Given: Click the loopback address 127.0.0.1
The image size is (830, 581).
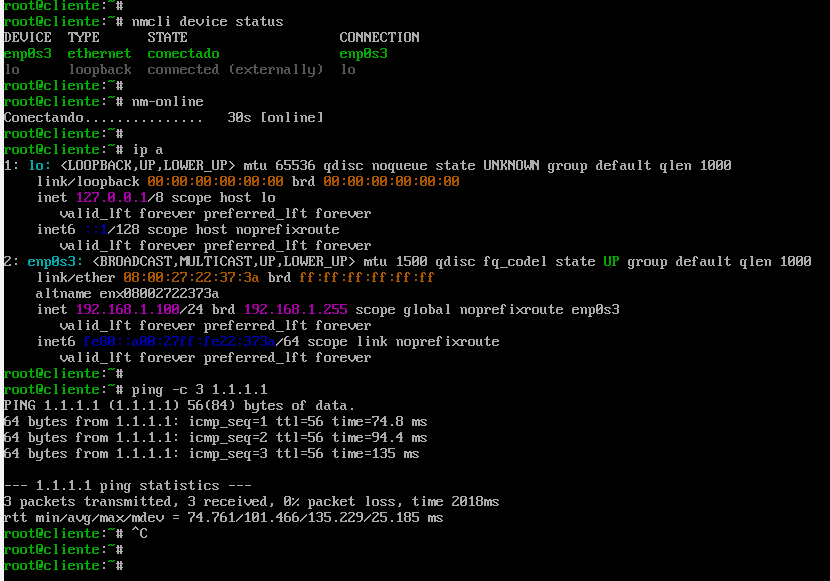Looking at the screenshot, I should (112, 197).
